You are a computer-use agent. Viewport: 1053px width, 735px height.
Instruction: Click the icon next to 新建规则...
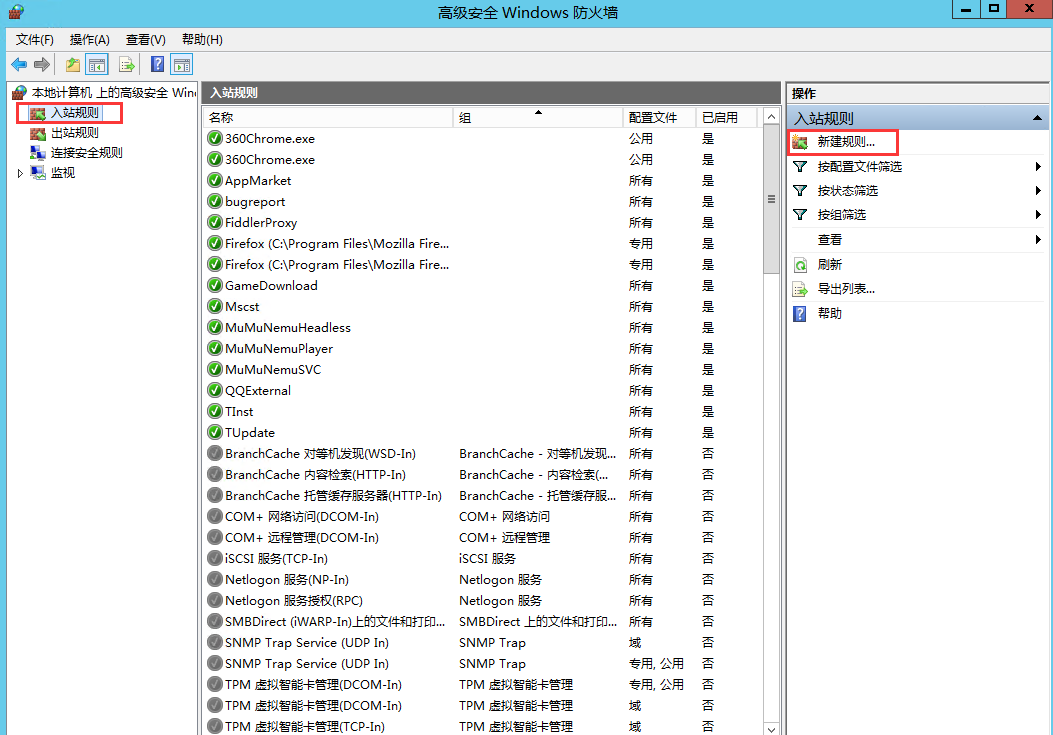point(800,142)
